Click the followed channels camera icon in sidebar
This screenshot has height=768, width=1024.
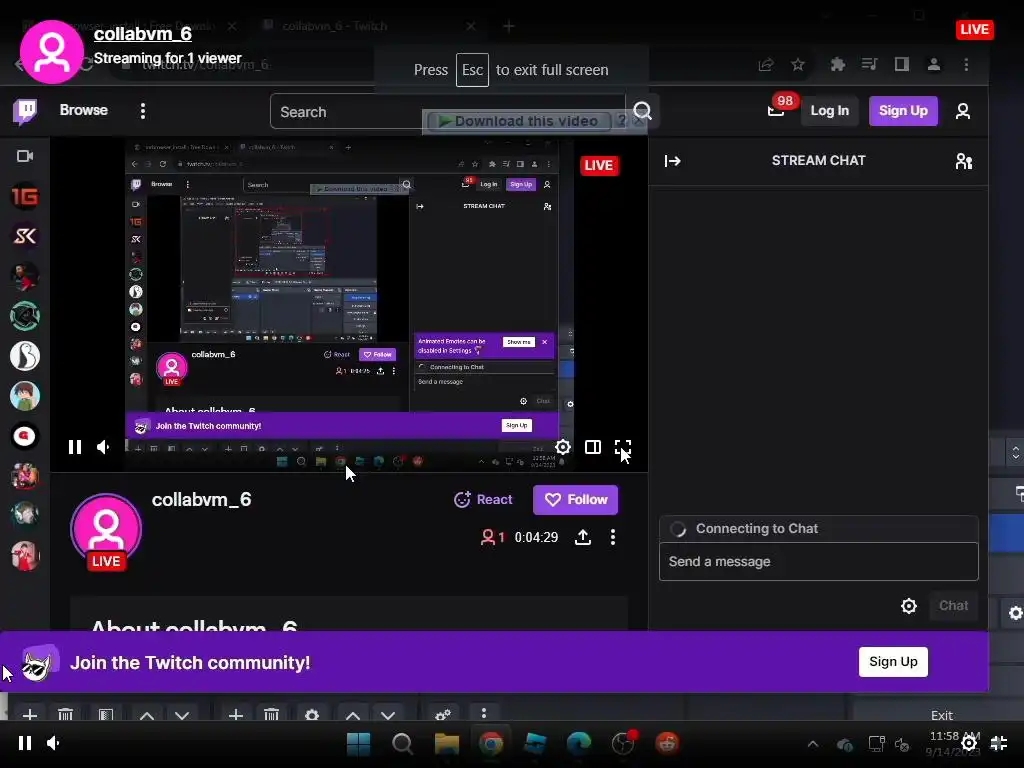tap(25, 156)
